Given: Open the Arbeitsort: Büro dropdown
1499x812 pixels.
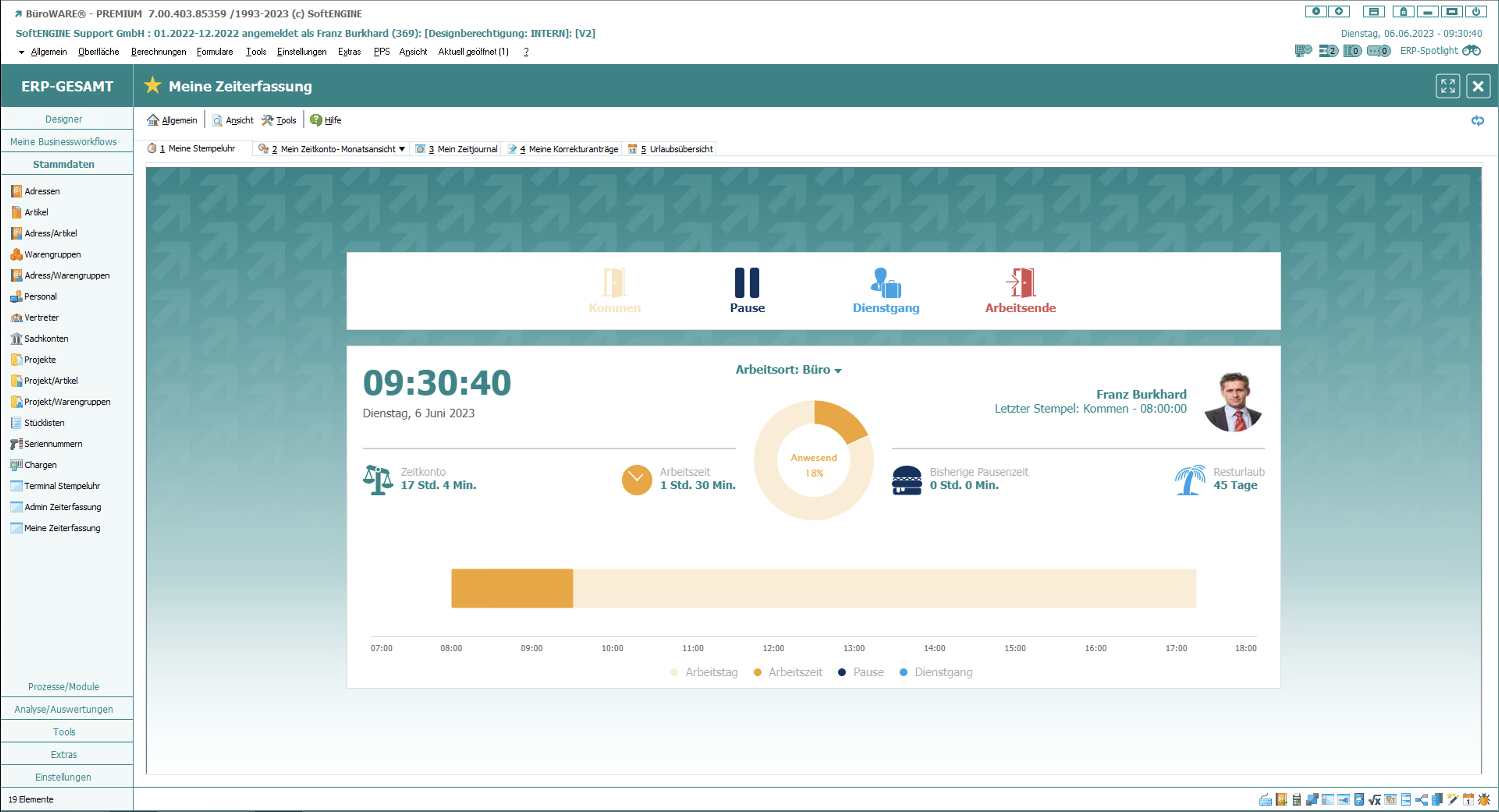Looking at the screenshot, I should [788, 370].
